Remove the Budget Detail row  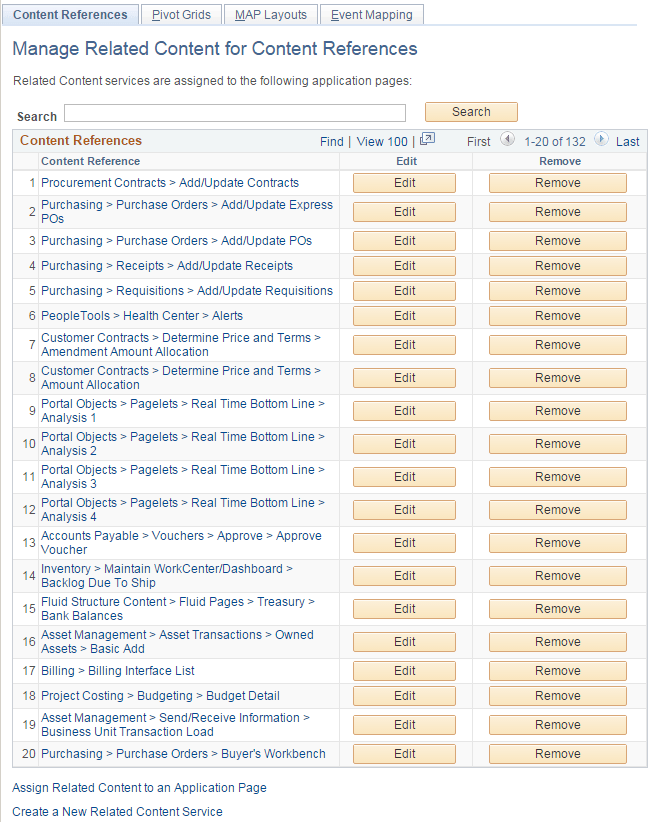coord(557,696)
